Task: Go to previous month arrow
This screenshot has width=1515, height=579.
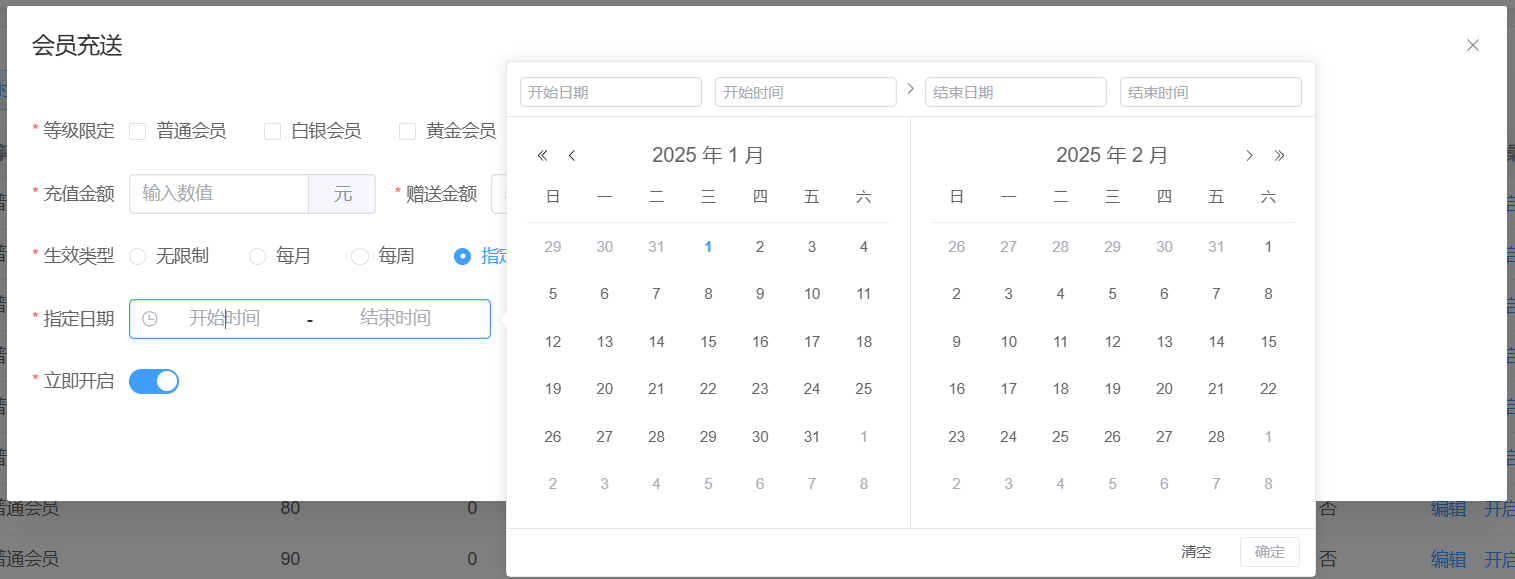Action: (x=572, y=155)
